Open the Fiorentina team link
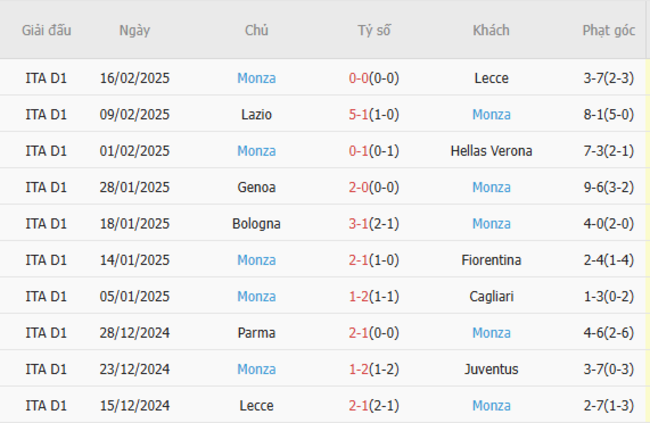Screen dimensions: 650x423 491,260
